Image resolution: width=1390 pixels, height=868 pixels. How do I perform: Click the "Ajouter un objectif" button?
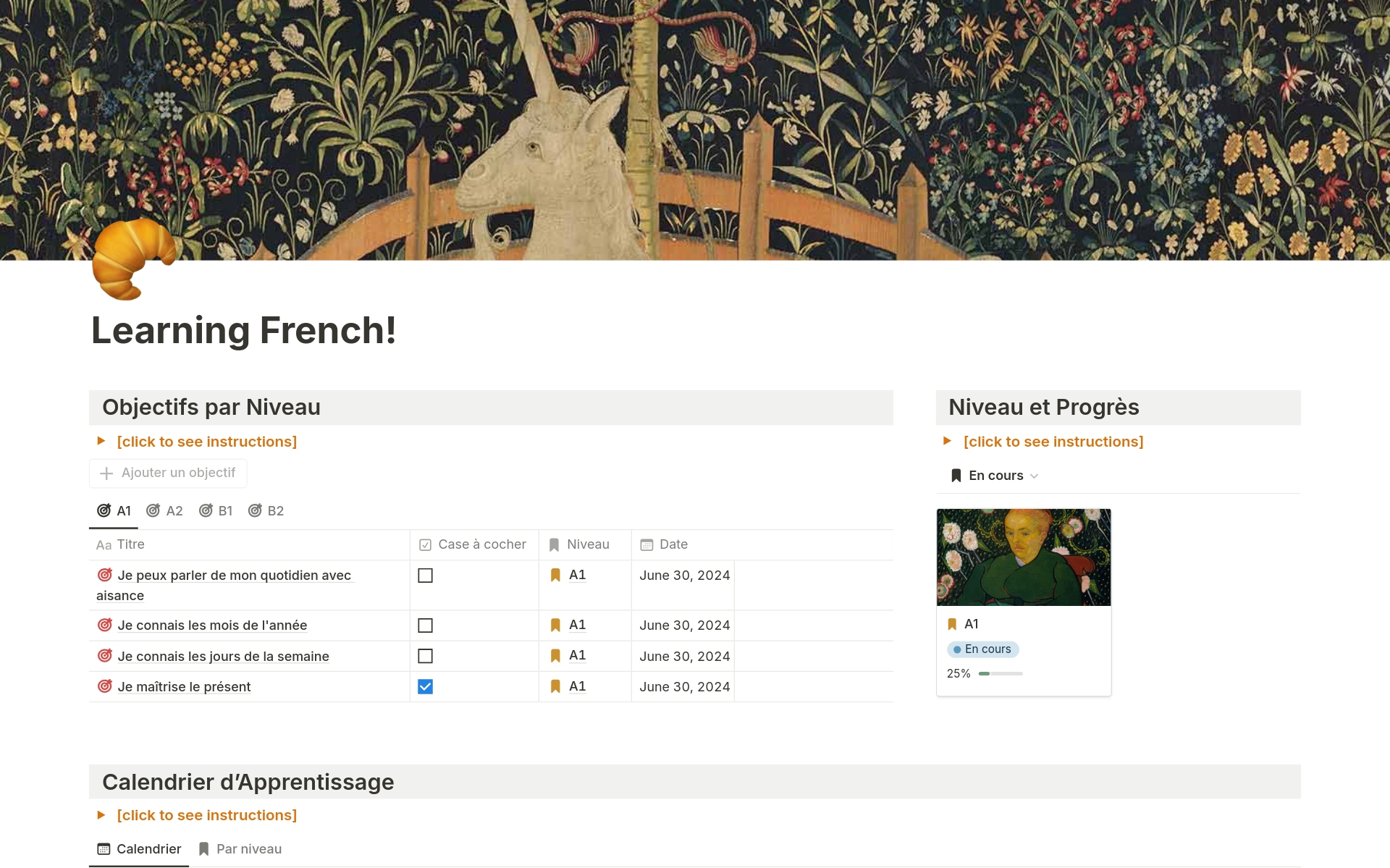coord(167,473)
